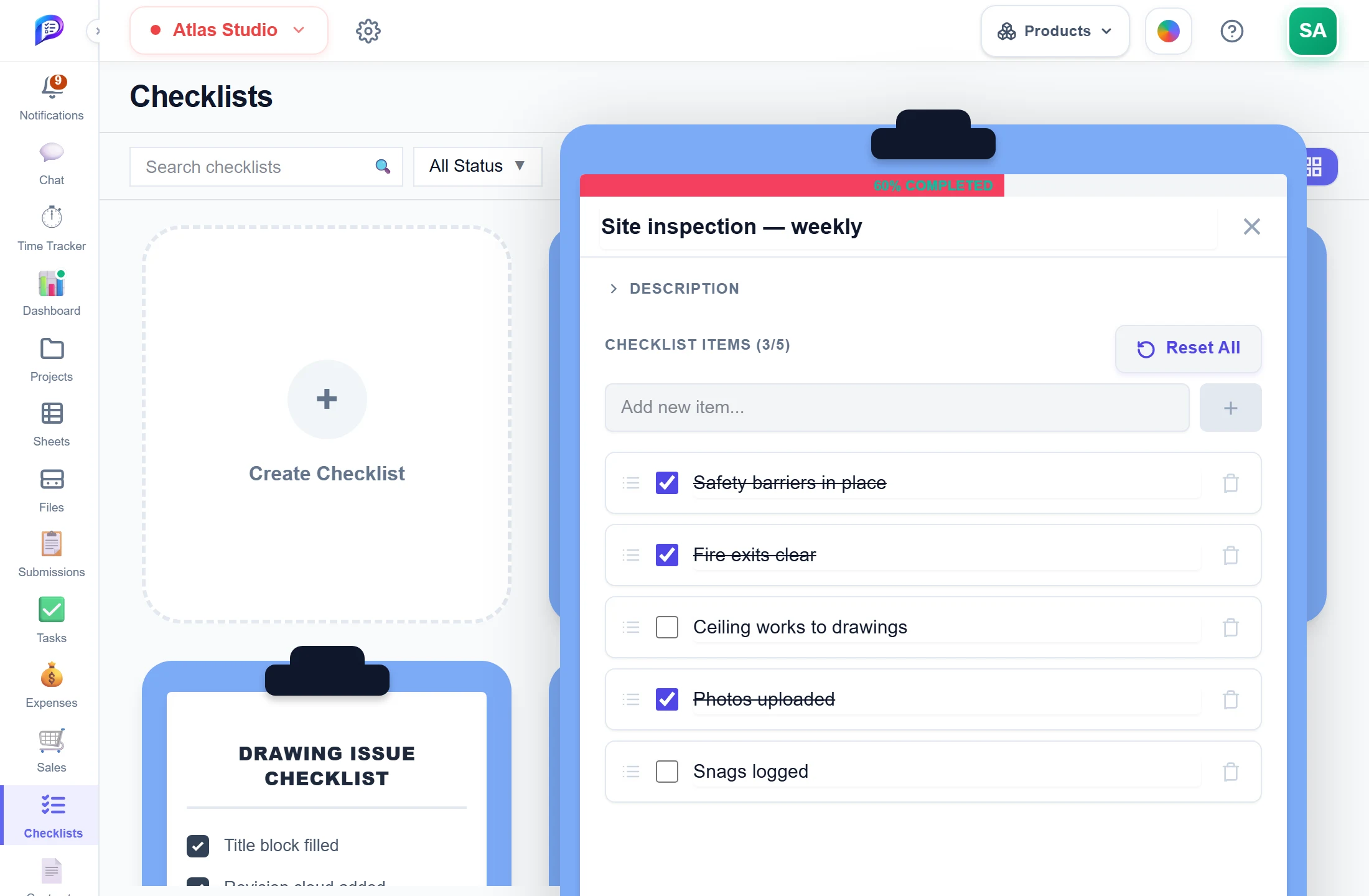Click Snags logged item text
This screenshot has width=1369, height=896.
751,772
